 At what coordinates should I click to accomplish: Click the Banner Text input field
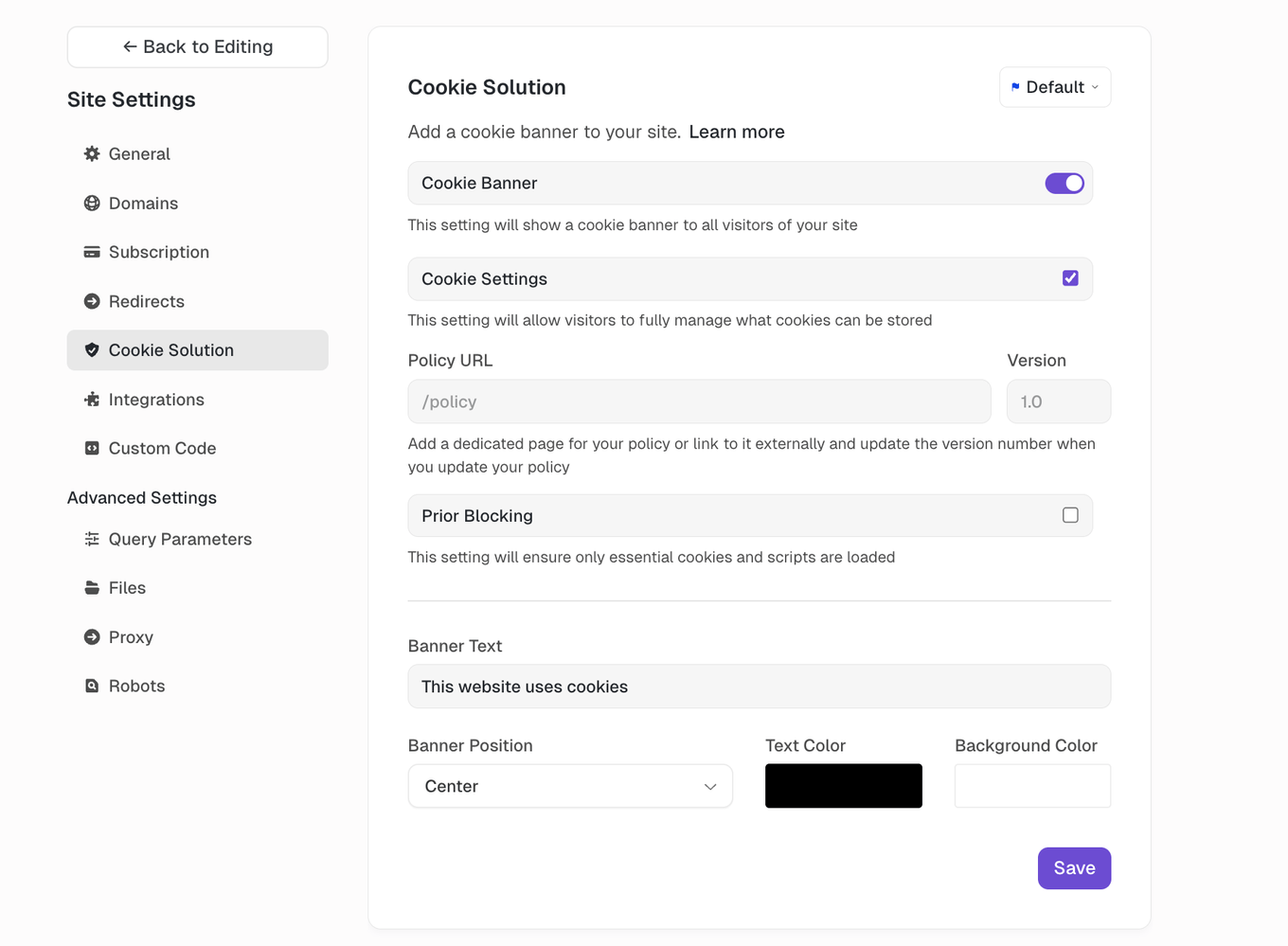(x=759, y=687)
